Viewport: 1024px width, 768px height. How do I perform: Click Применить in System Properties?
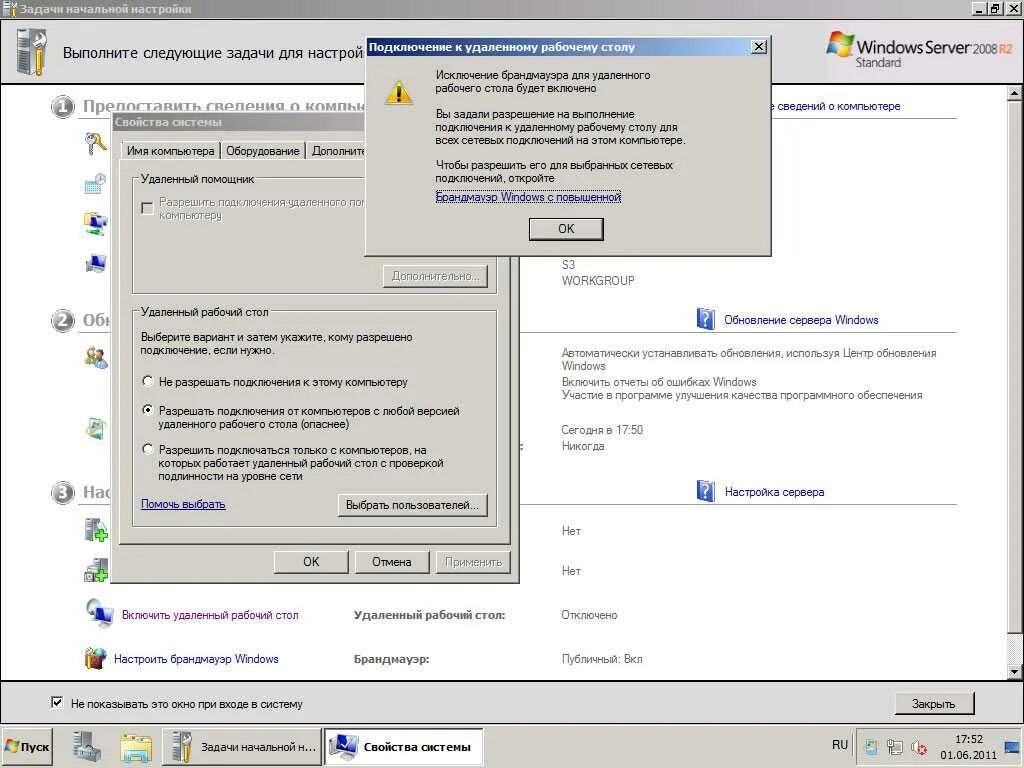[473, 562]
